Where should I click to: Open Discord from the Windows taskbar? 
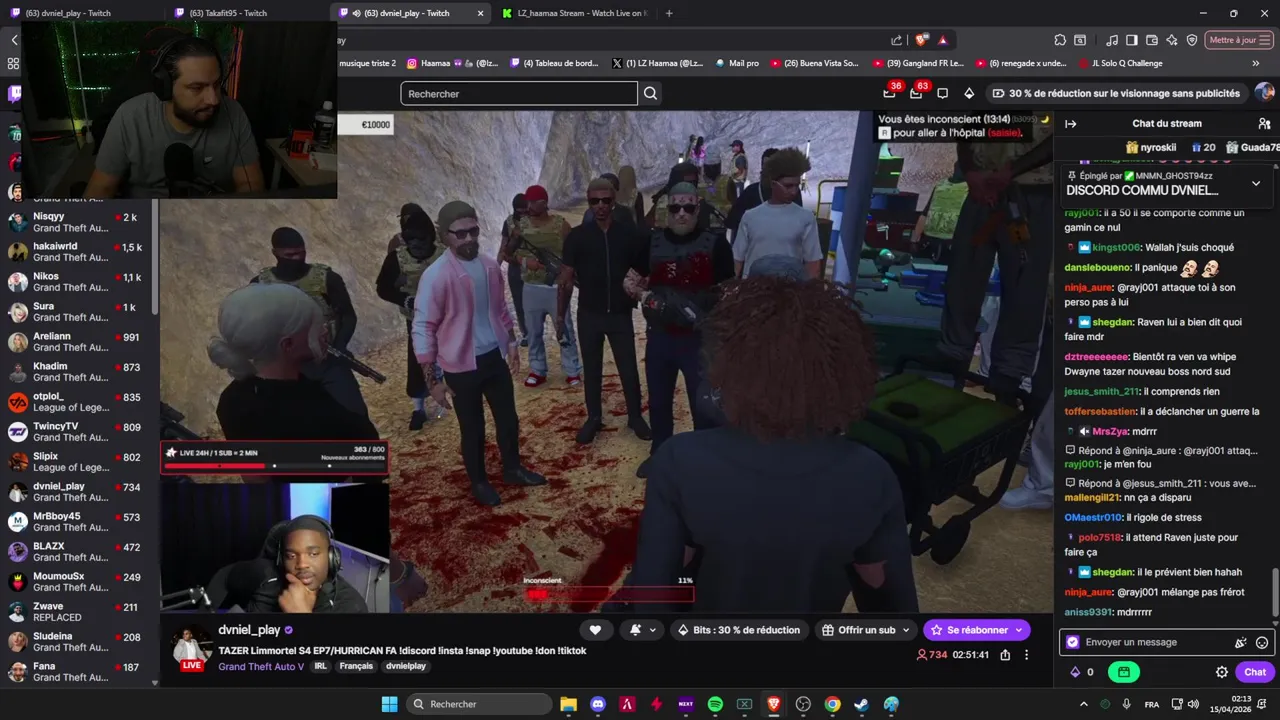point(598,704)
